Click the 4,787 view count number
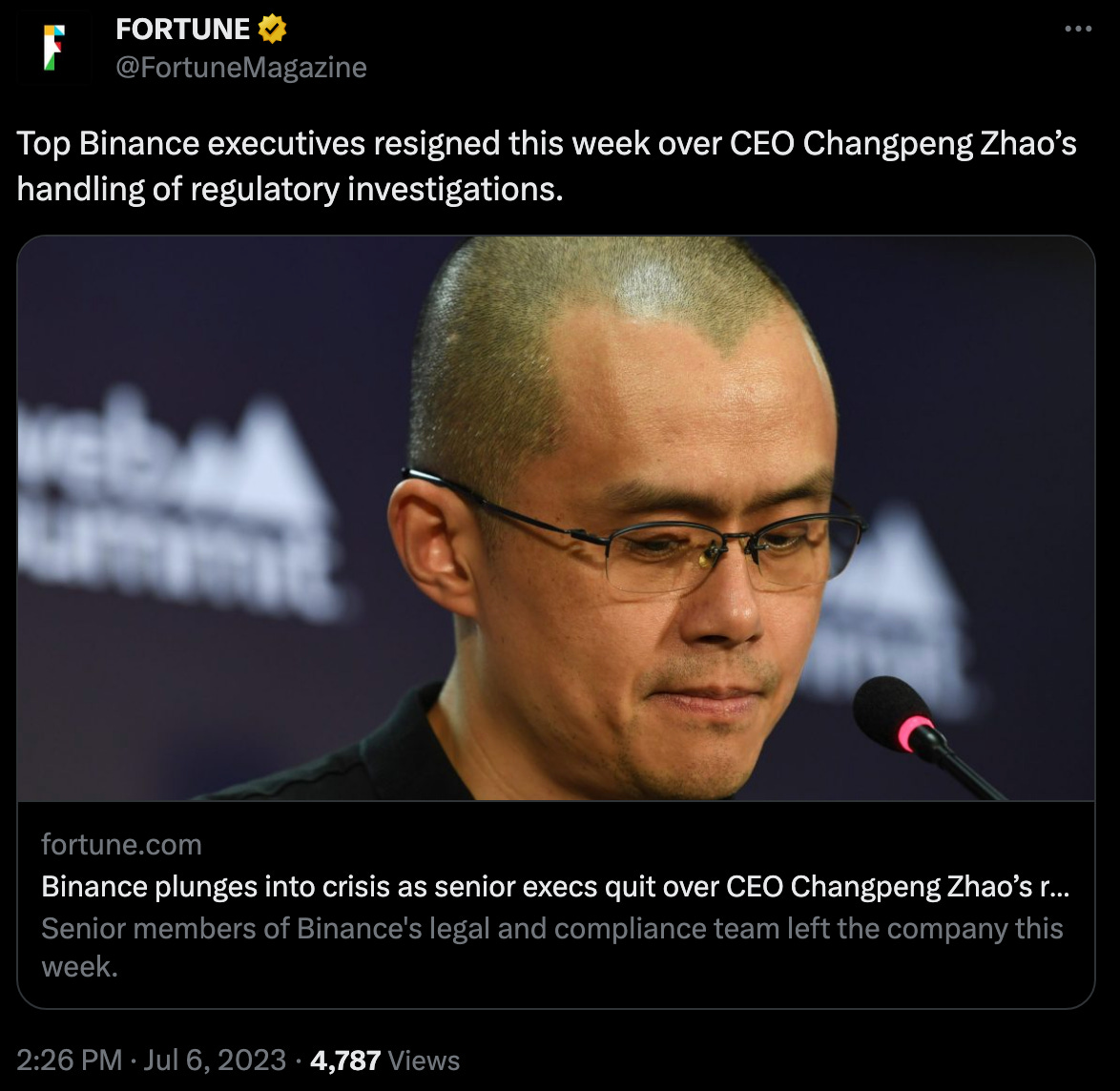Image resolution: width=1120 pixels, height=1091 pixels. (345, 1061)
